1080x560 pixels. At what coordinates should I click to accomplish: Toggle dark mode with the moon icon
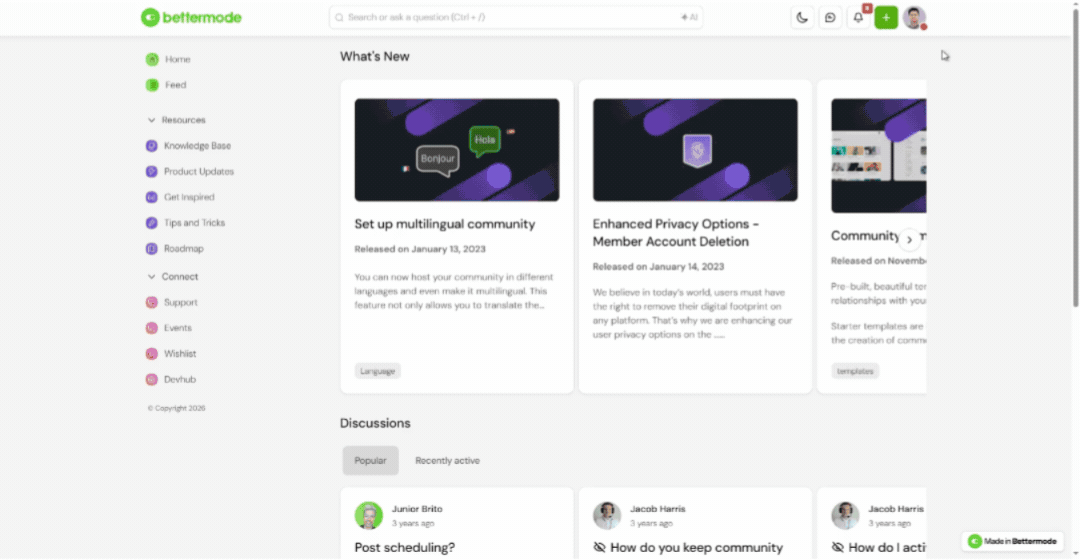[802, 18]
